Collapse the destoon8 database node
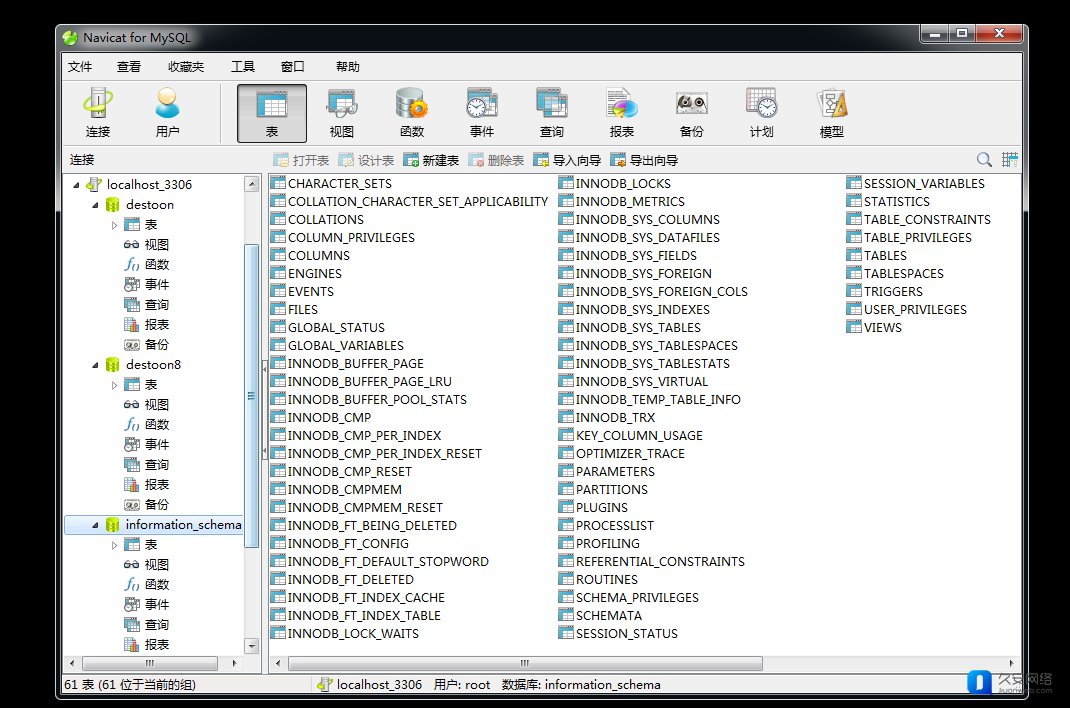Image resolution: width=1070 pixels, height=708 pixels. click(x=96, y=365)
